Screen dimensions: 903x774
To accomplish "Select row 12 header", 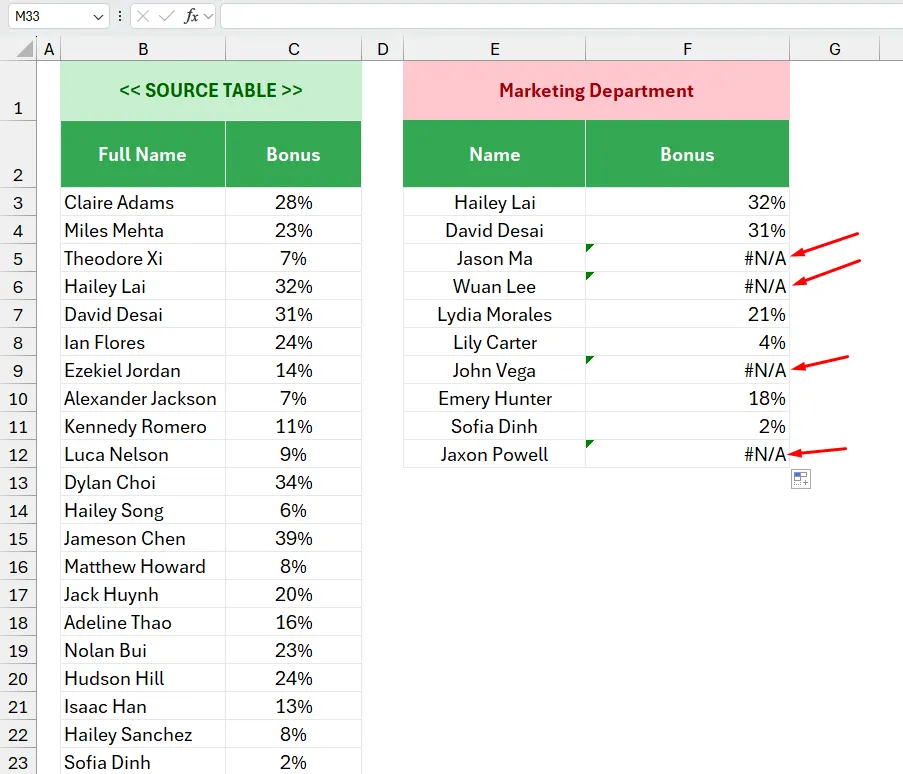I will pyautogui.click(x=18, y=454).
